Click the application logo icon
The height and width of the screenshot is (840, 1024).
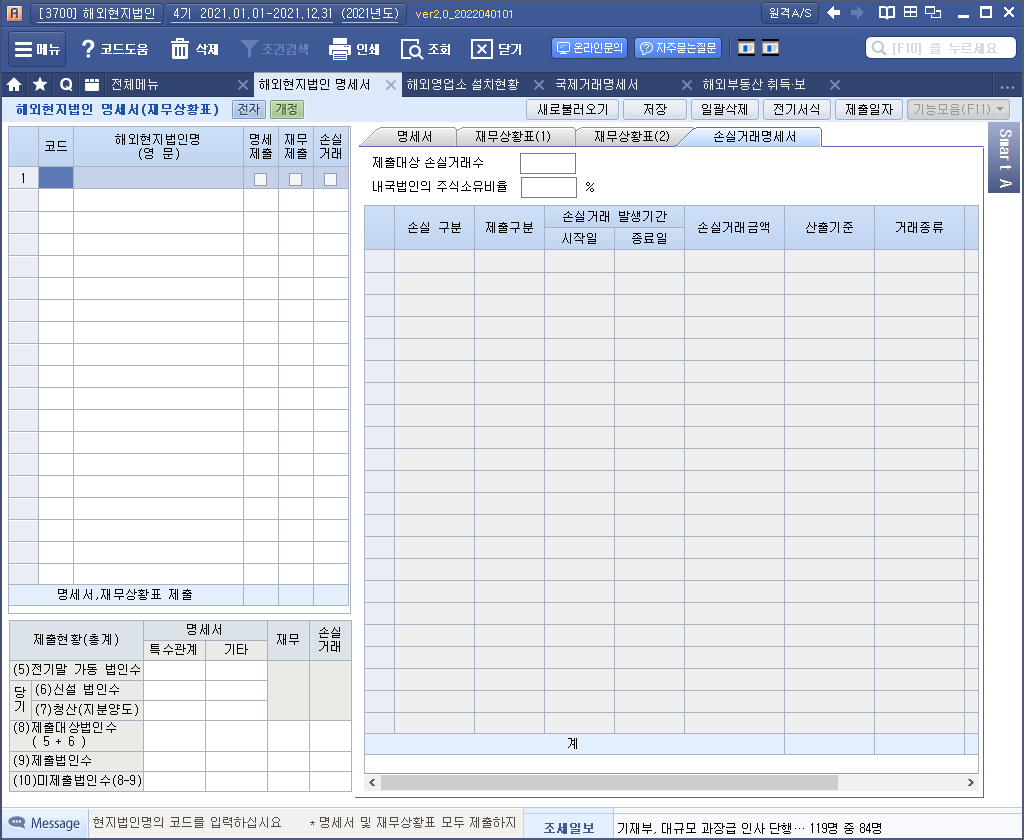pyautogui.click(x=14, y=13)
